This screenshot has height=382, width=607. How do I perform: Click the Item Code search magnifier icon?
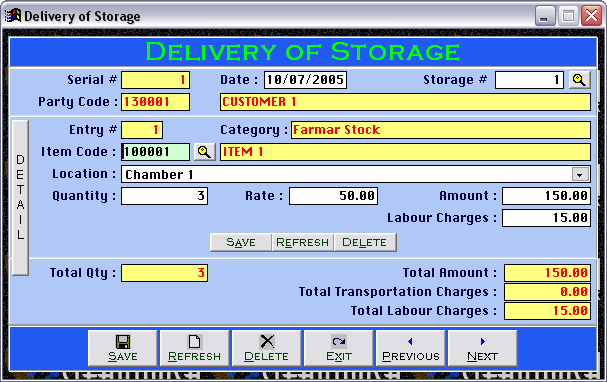point(204,152)
